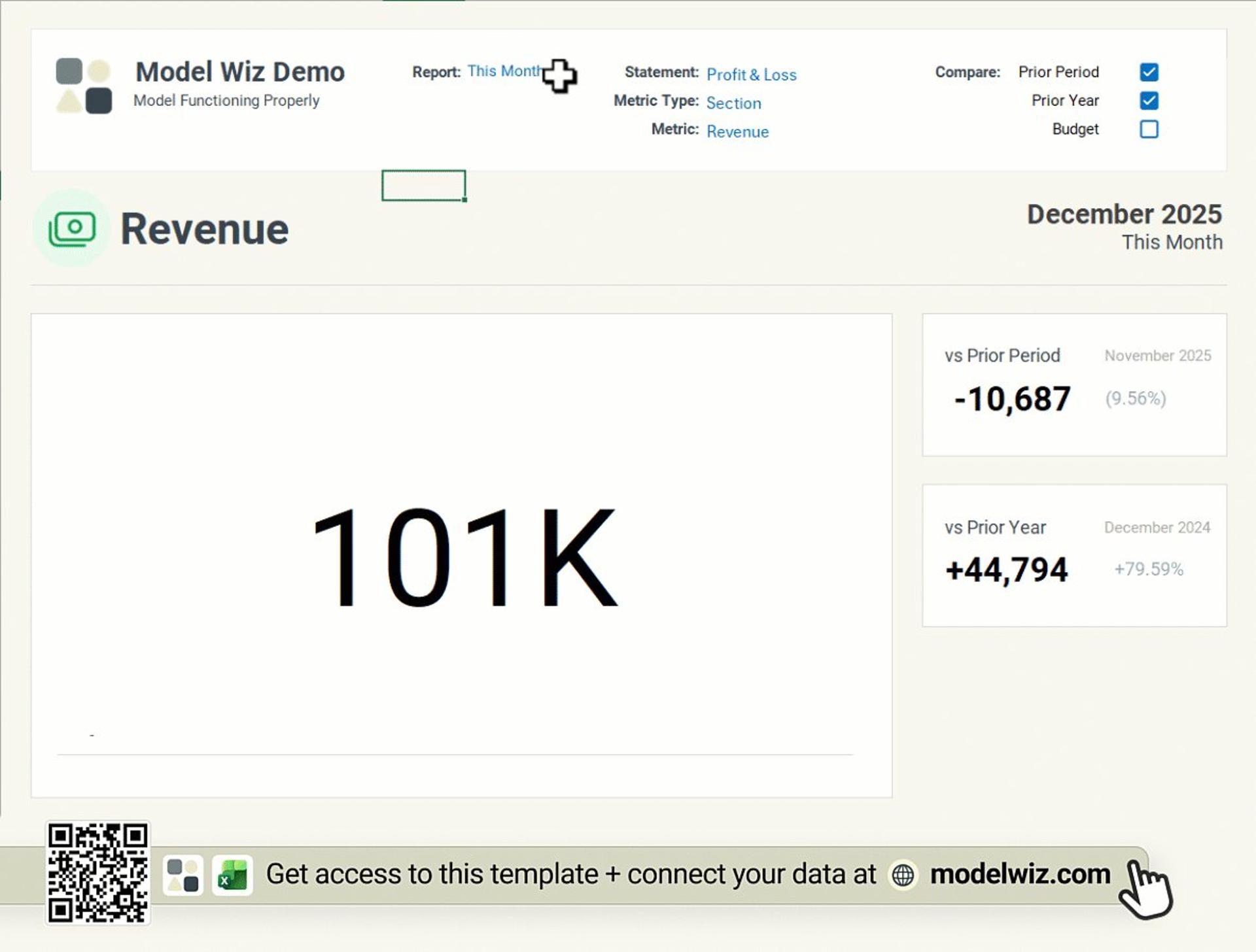Click the Excel icon in banner

(x=232, y=875)
